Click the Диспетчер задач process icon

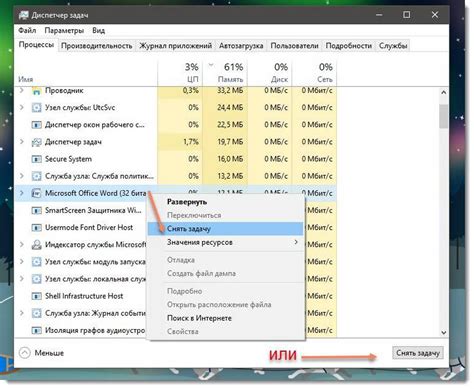point(36,142)
